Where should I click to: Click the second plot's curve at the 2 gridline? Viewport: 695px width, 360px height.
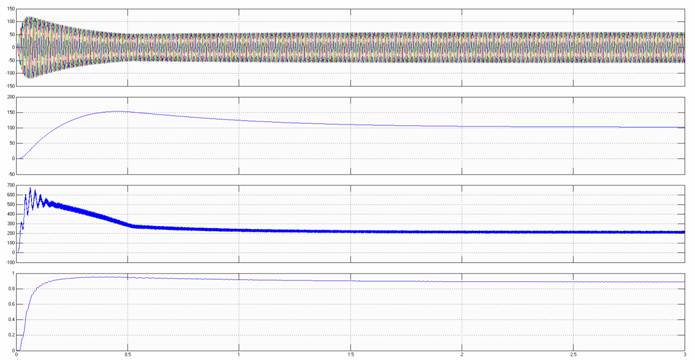pyautogui.click(x=462, y=126)
